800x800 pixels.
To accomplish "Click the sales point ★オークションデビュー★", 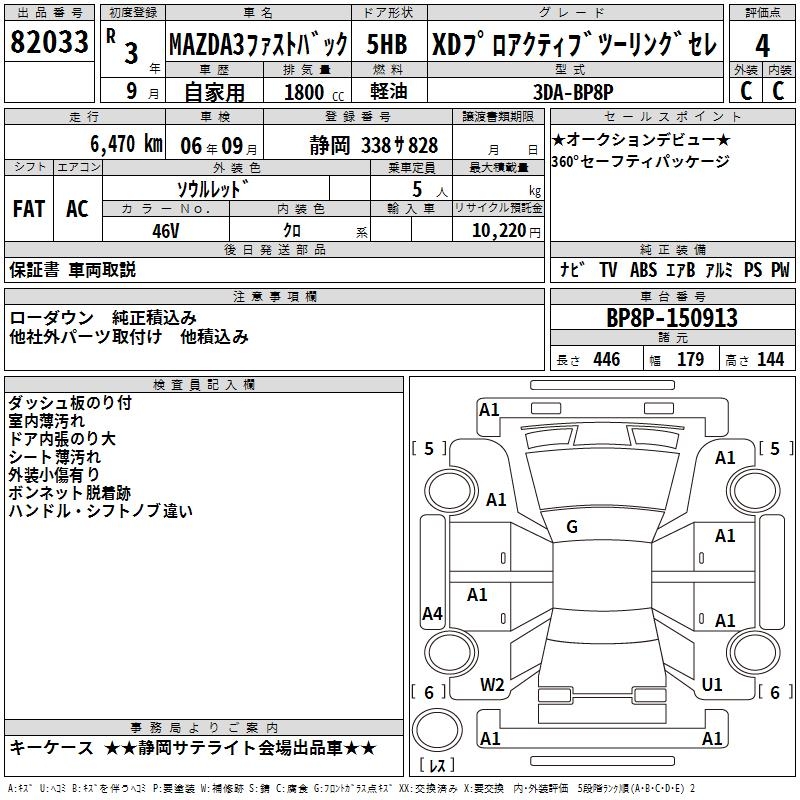I will [x=641, y=139].
